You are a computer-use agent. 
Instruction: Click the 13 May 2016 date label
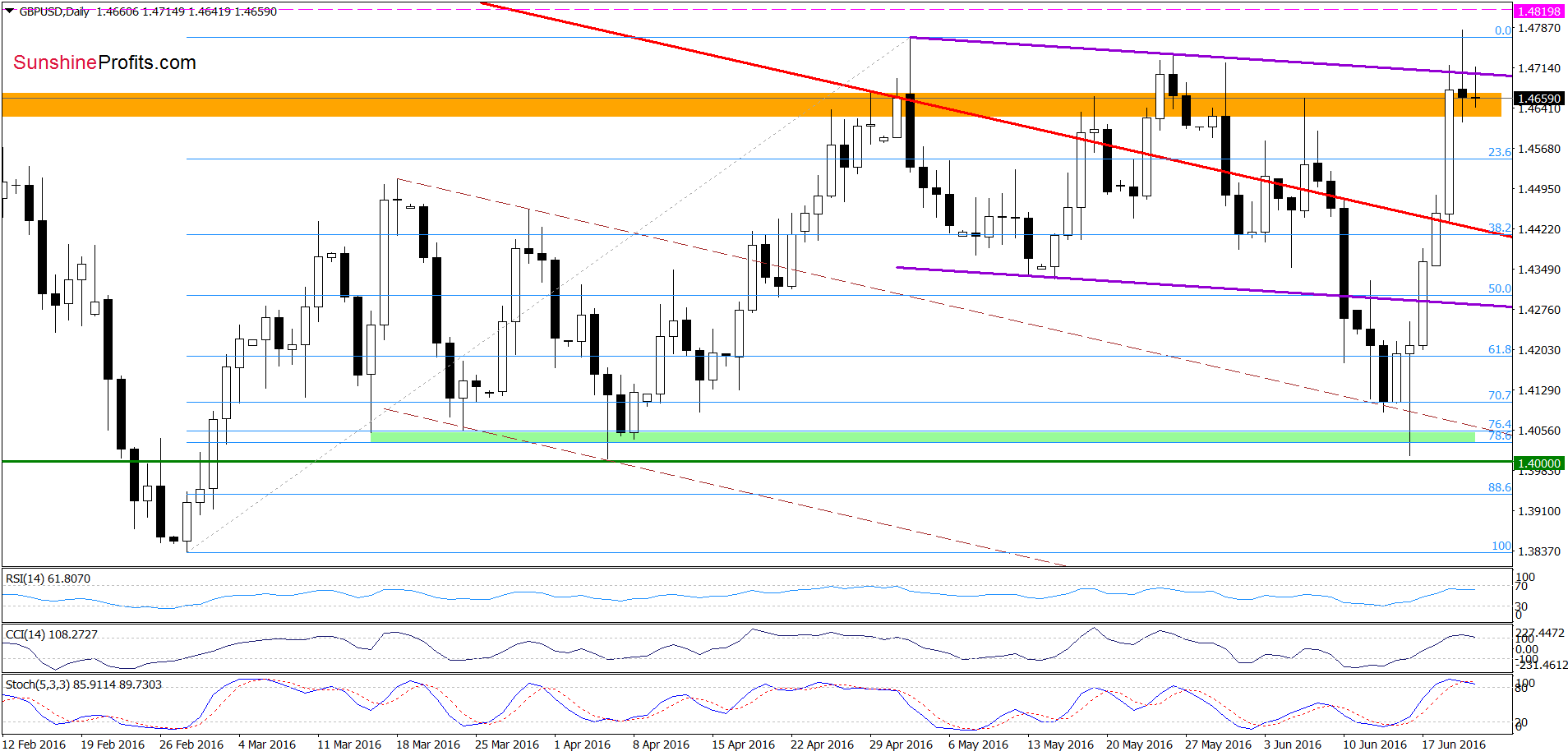[1060, 744]
